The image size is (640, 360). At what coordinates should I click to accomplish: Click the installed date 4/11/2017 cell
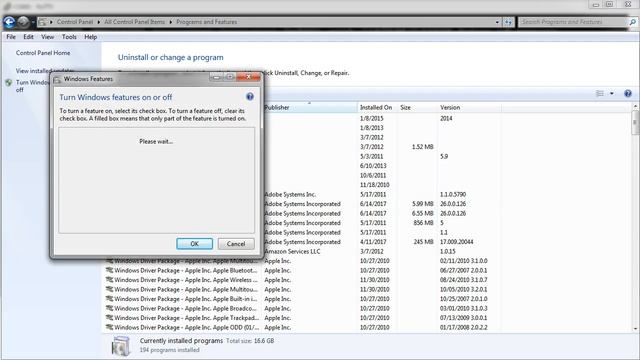[373, 242]
